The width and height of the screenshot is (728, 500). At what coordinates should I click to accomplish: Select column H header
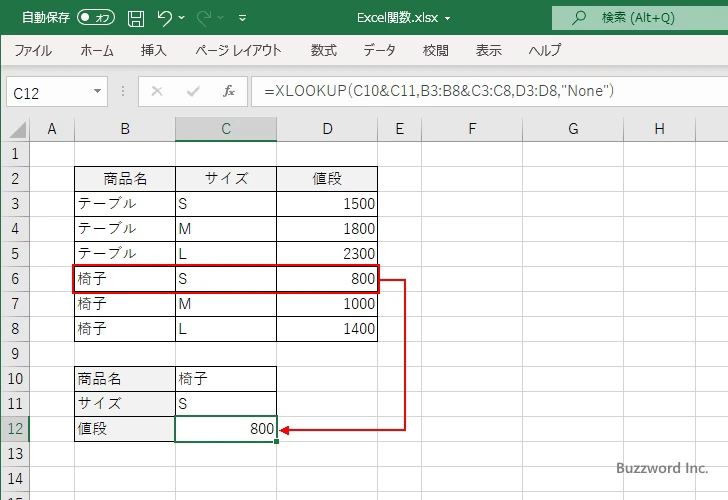(660, 129)
